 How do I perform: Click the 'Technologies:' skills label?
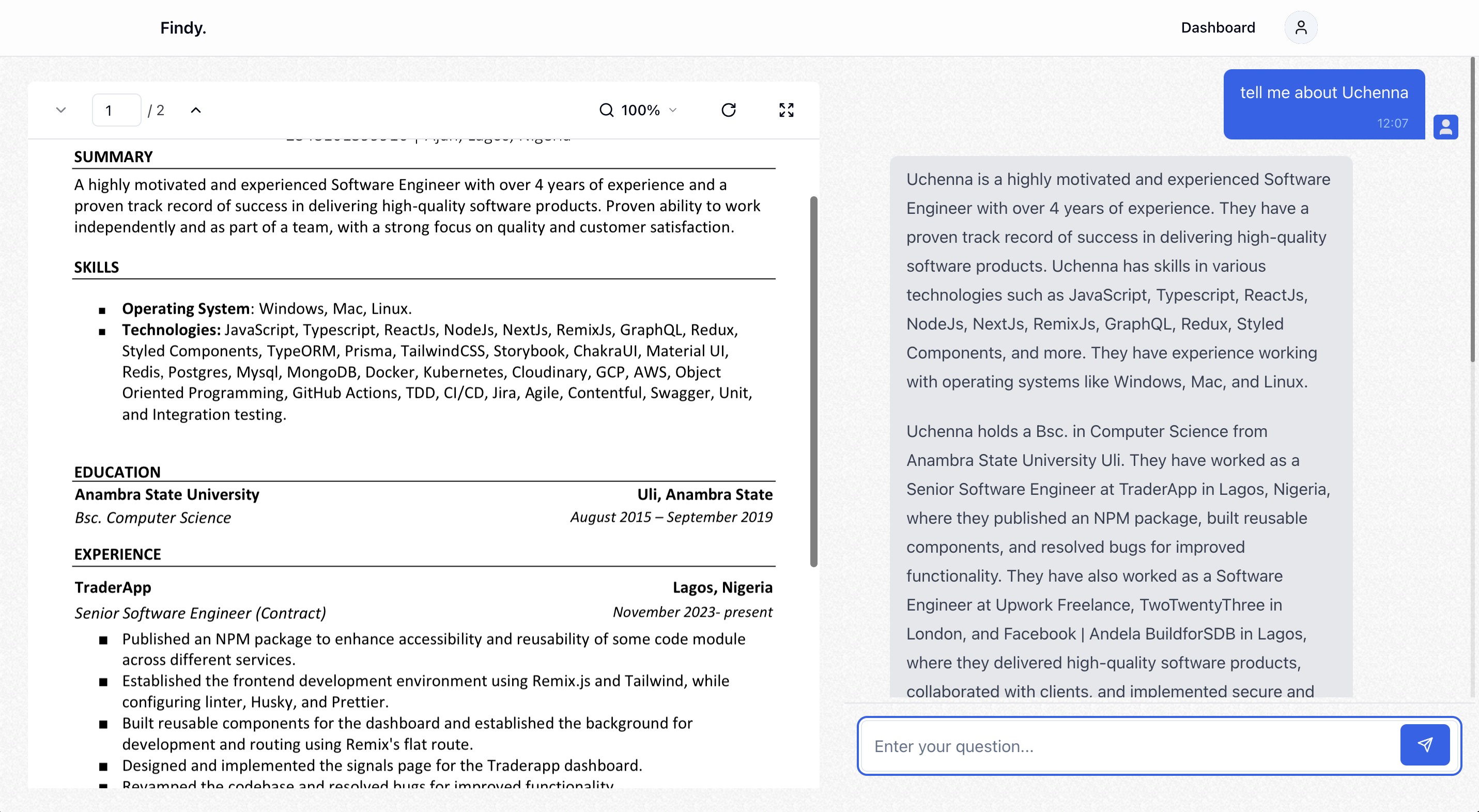coord(171,330)
